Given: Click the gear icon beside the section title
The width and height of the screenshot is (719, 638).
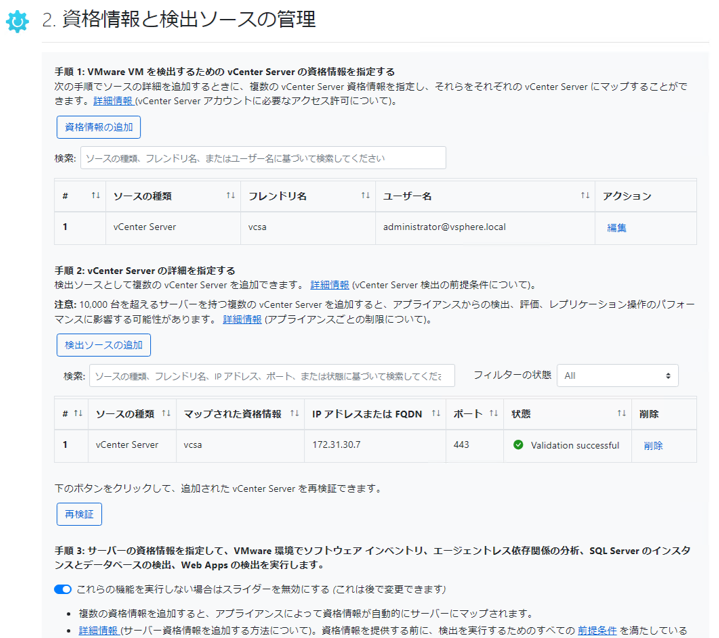Looking at the screenshot, I should [x=18, y=21].
